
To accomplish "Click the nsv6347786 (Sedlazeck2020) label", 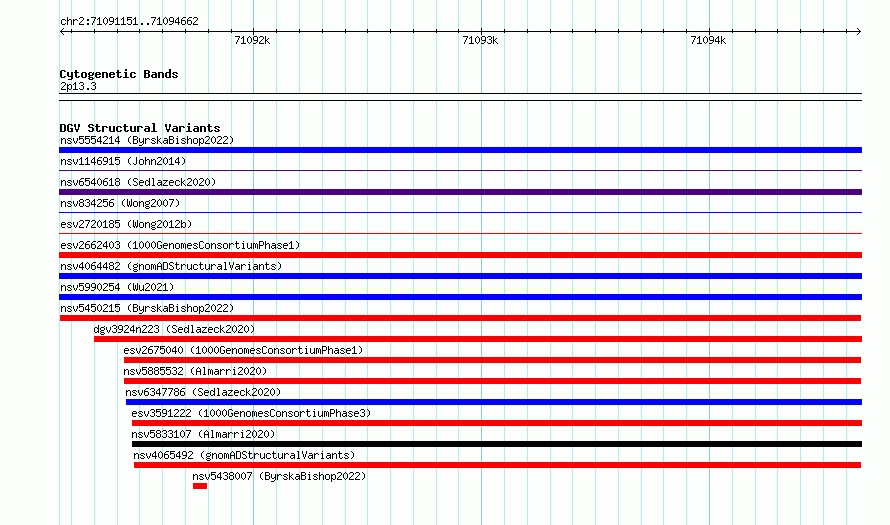I will click(203, 392).
